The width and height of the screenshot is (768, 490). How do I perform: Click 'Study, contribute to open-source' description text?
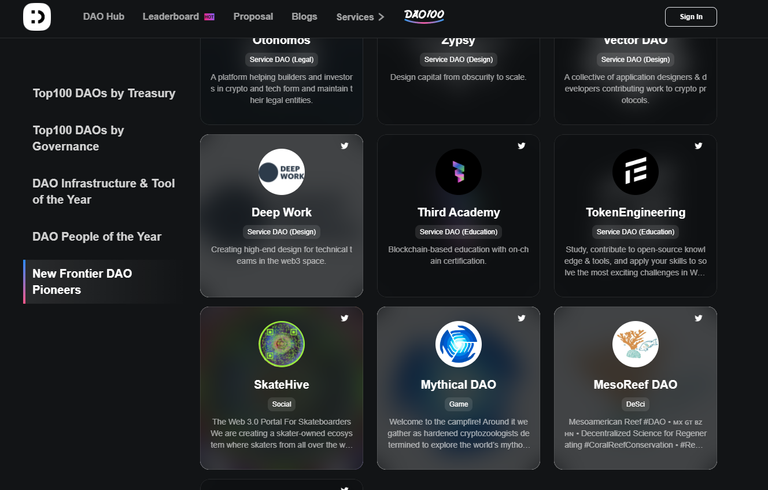click(635, 261)
